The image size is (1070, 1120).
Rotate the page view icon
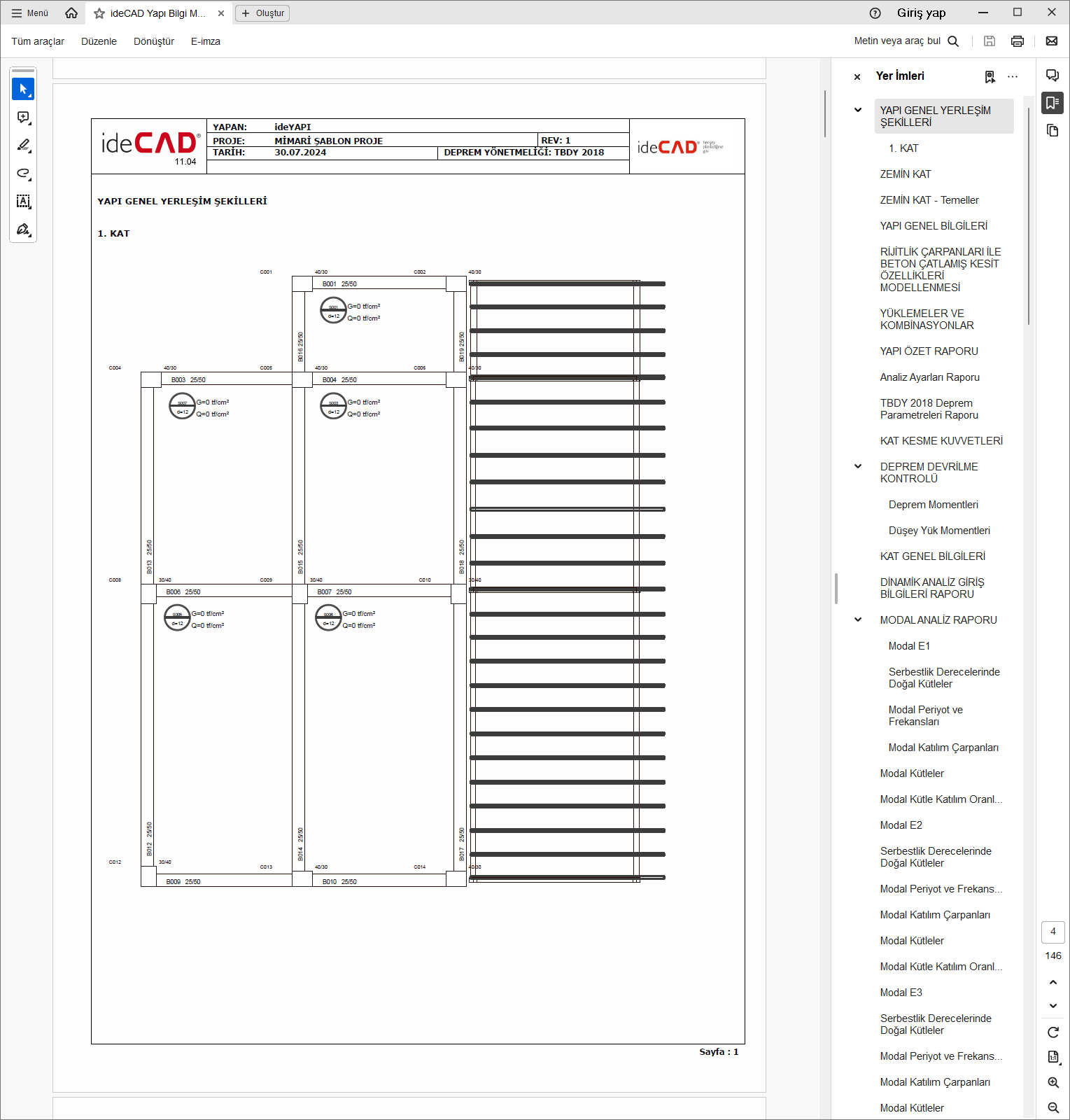[1053, 1032]
